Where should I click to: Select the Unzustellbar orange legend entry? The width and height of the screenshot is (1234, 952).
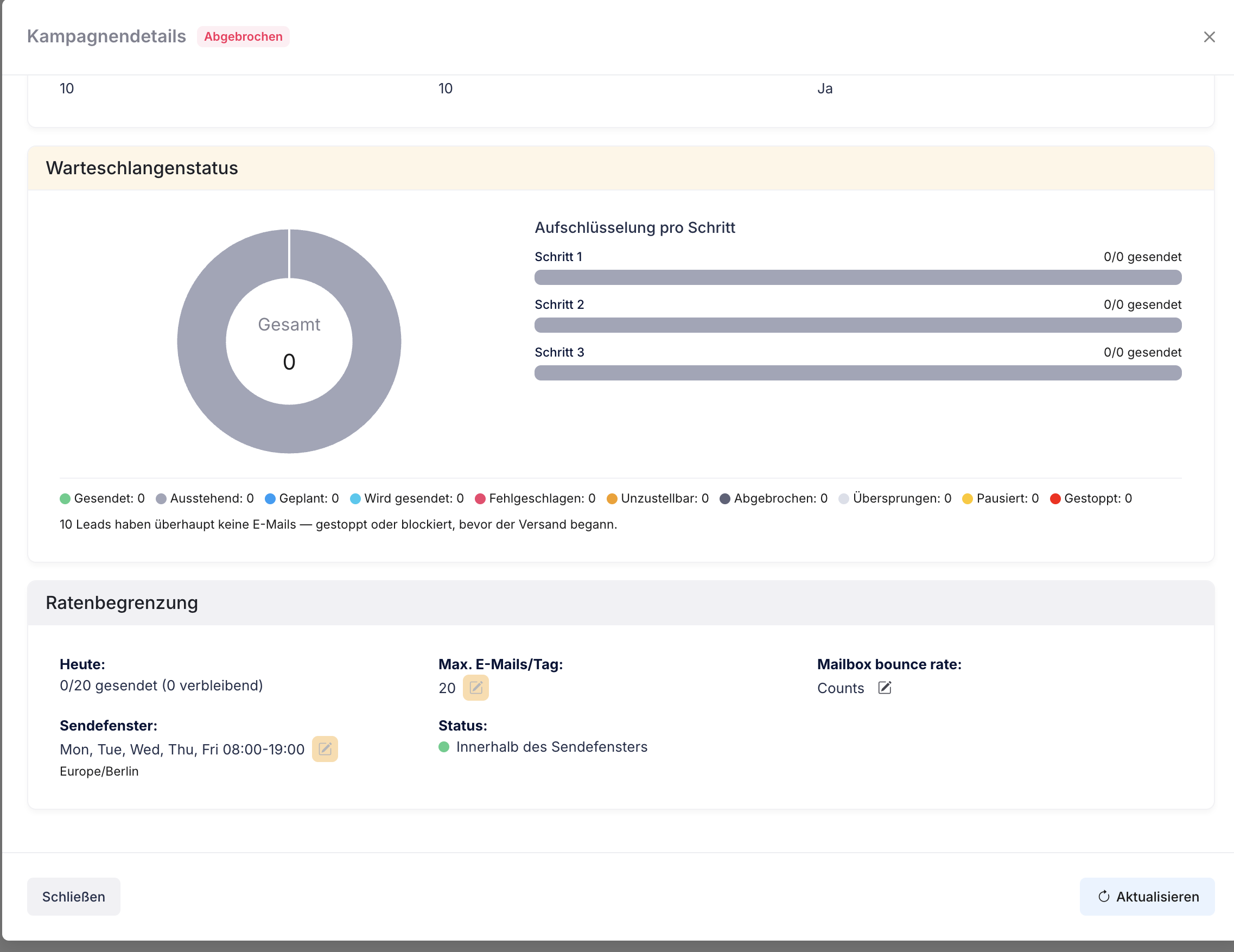tap(658, 499)
